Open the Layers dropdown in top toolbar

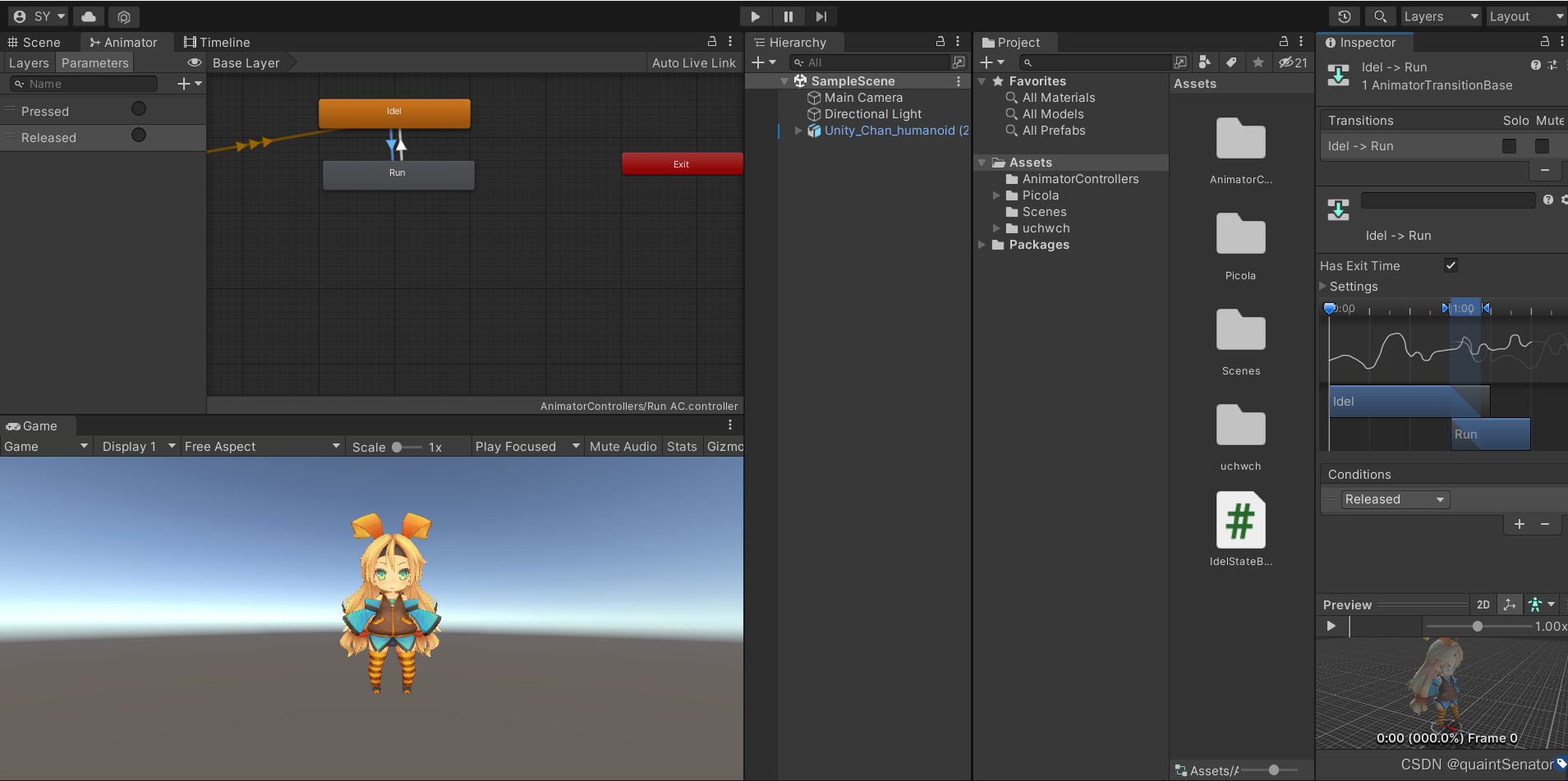(1441, 16)
